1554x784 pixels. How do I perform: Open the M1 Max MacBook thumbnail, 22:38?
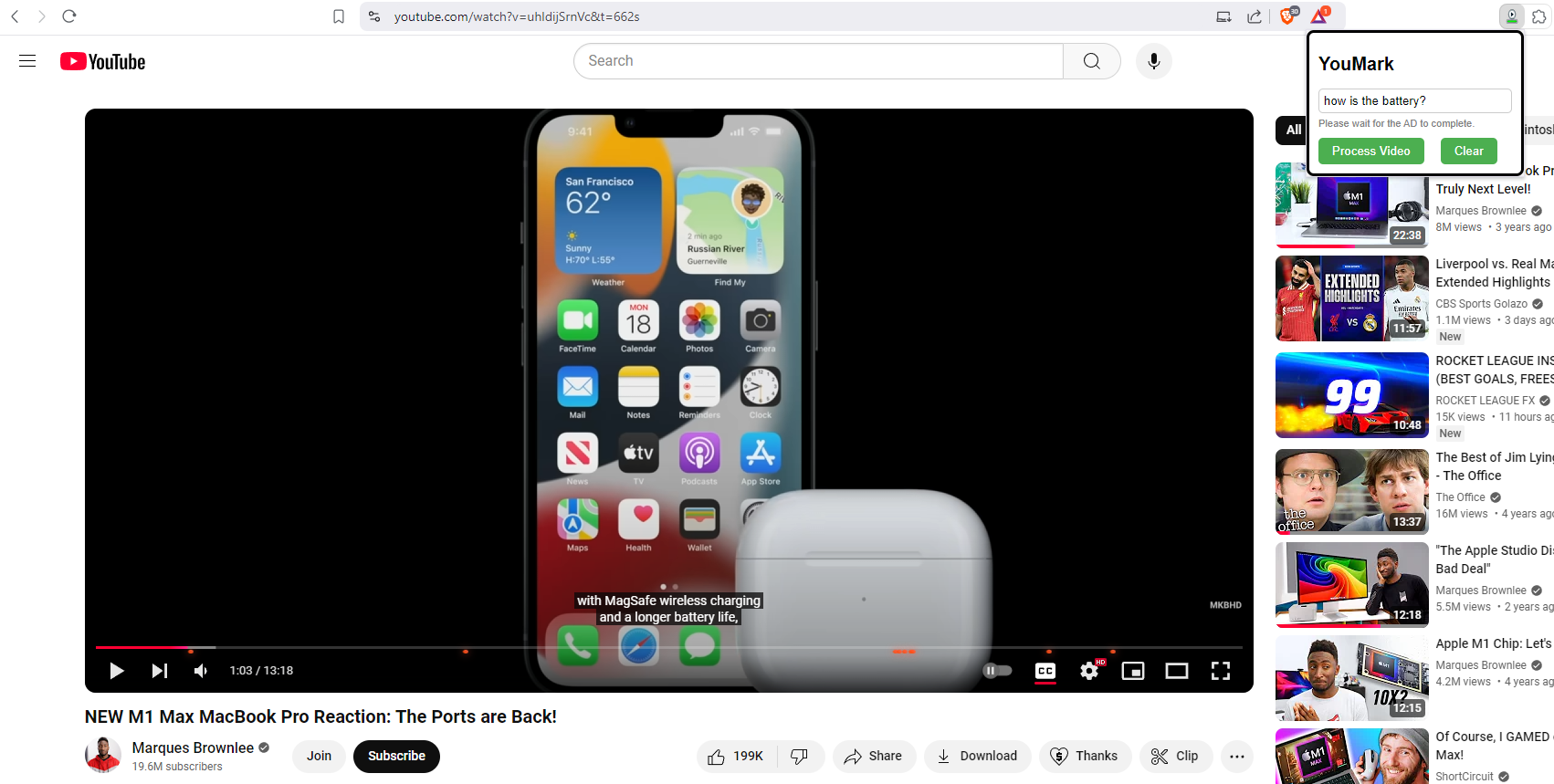pos(1351,204)
